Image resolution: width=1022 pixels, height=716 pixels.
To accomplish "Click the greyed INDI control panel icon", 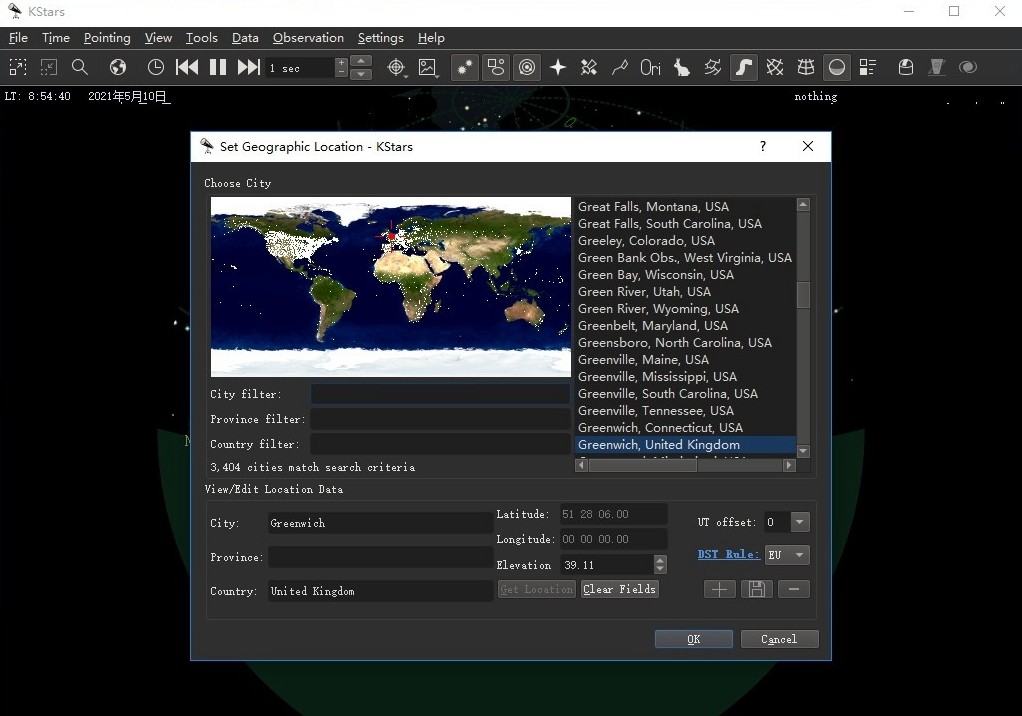I will pos(937,67).
